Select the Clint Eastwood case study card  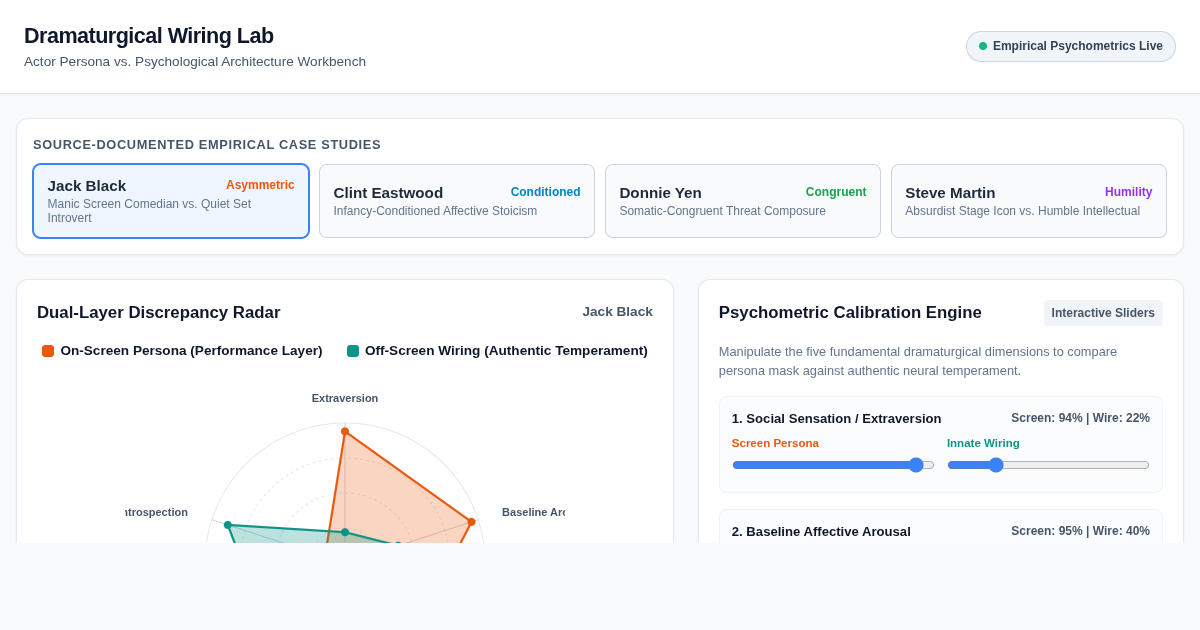pos(457,201)
